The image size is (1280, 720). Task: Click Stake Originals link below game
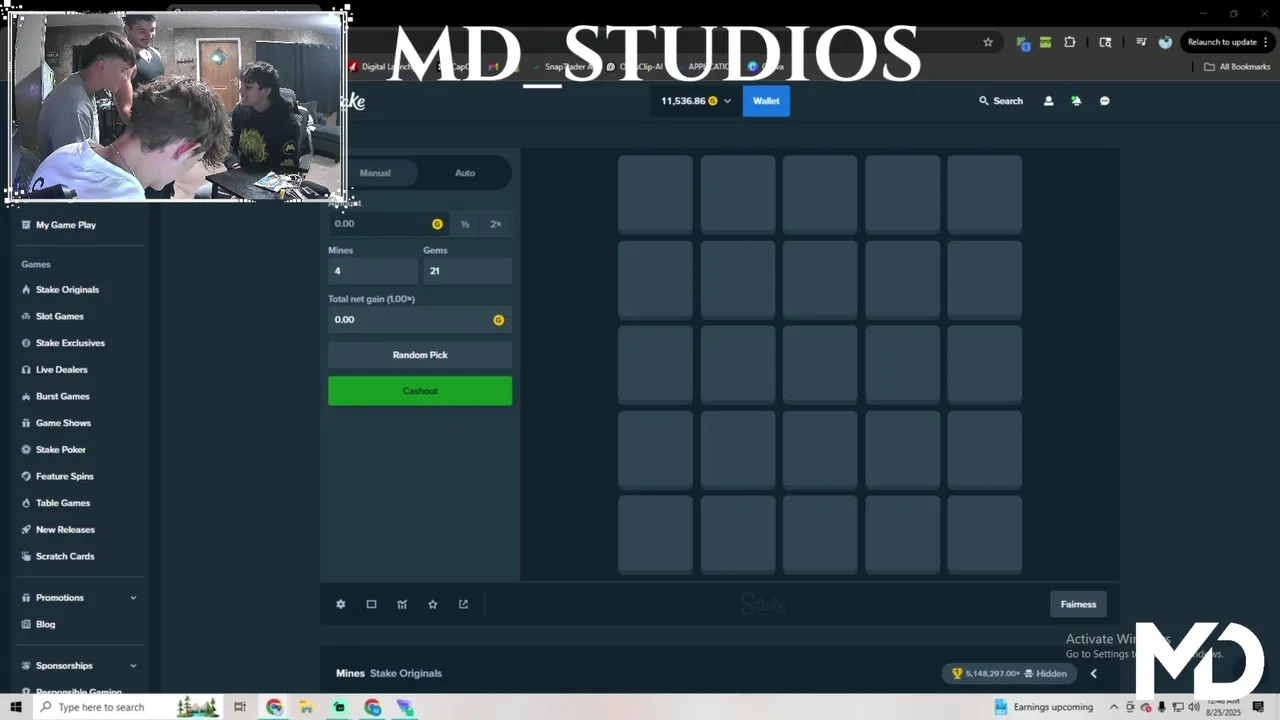point(406,674)
